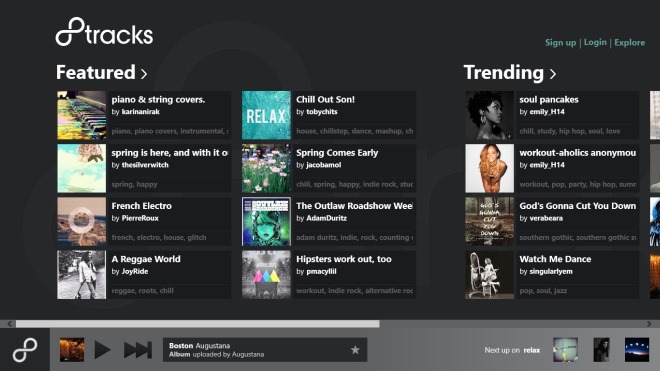Open spring is here mix artwork

[x=82, y=168]
